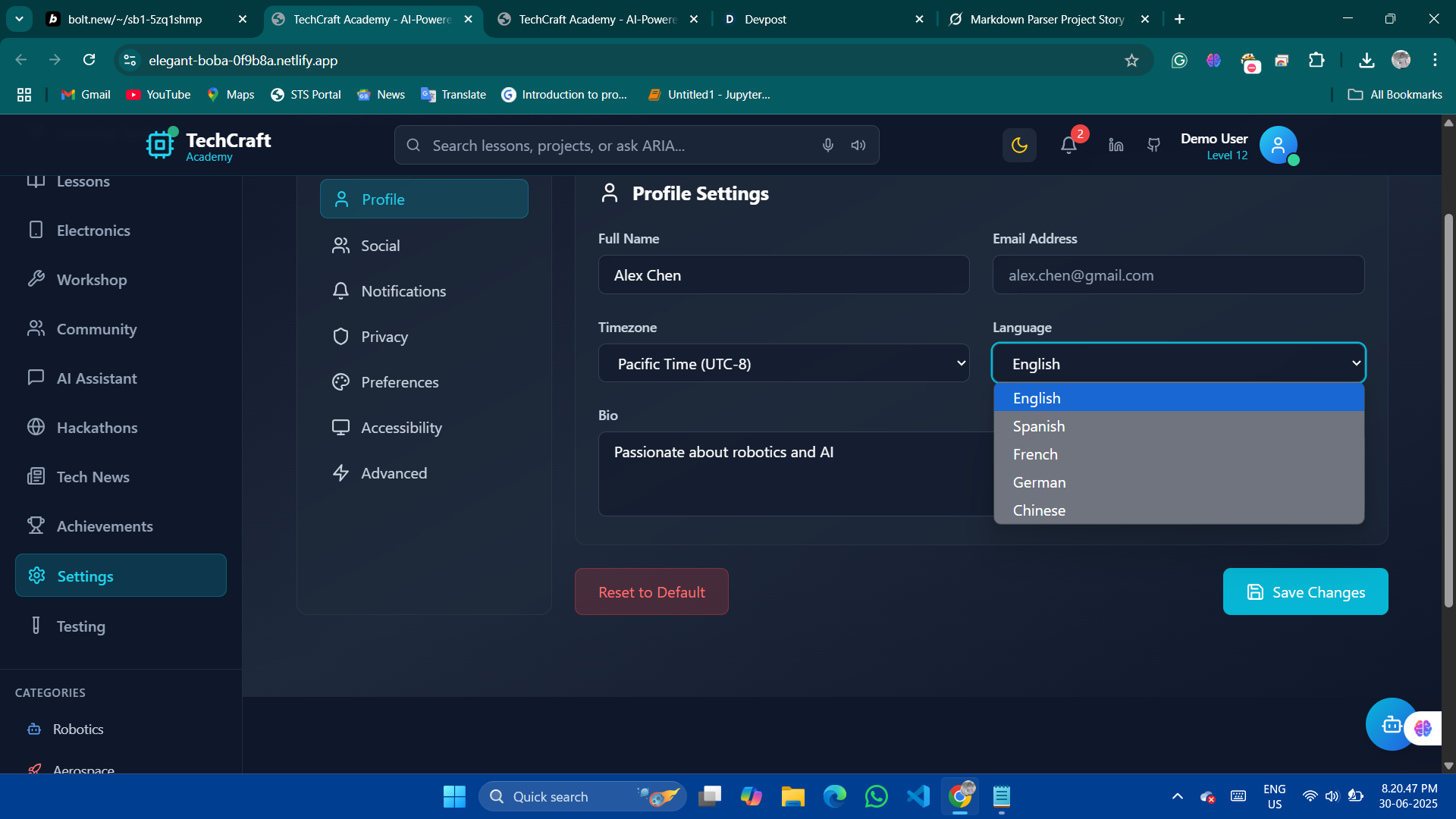Click Reset to Default button
Viewport: 1456px width, 819px height.
coord(651,592)
